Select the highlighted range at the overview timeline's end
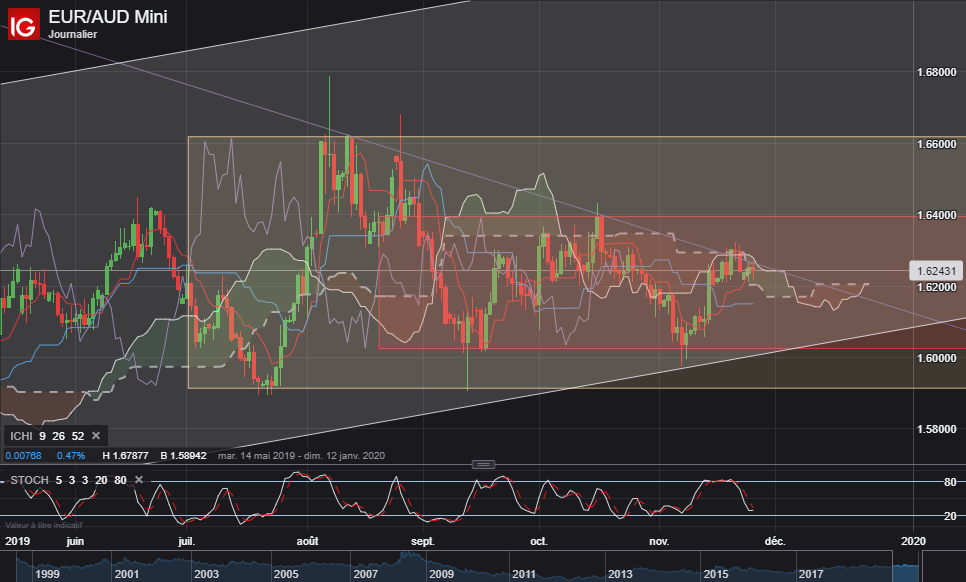This screenshot has width=966, height=582. point(906,573)
